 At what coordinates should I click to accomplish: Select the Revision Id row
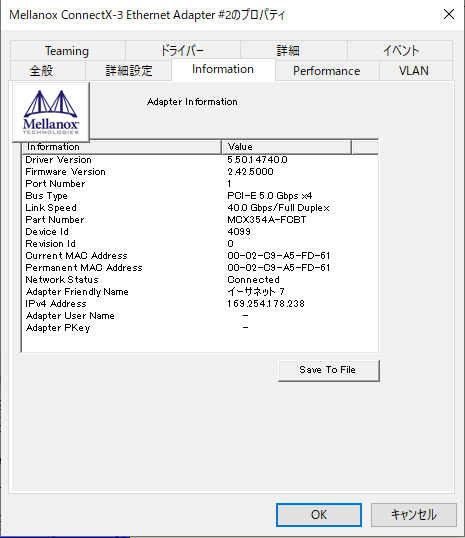[x=200, y=244]
